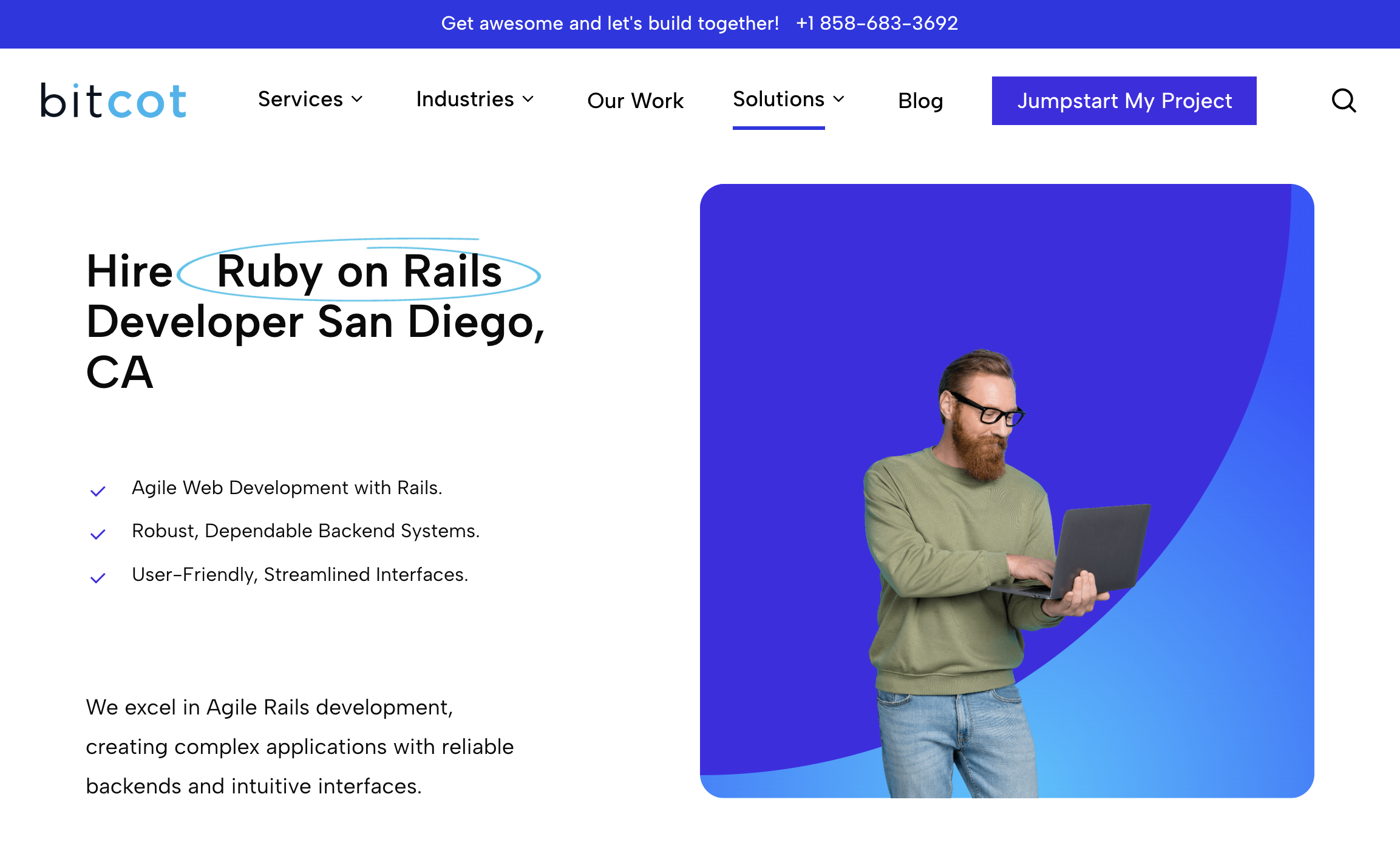Click the checkmark beside User-Friendly, Streamlined Interfaces

click(x=98, y=578)
